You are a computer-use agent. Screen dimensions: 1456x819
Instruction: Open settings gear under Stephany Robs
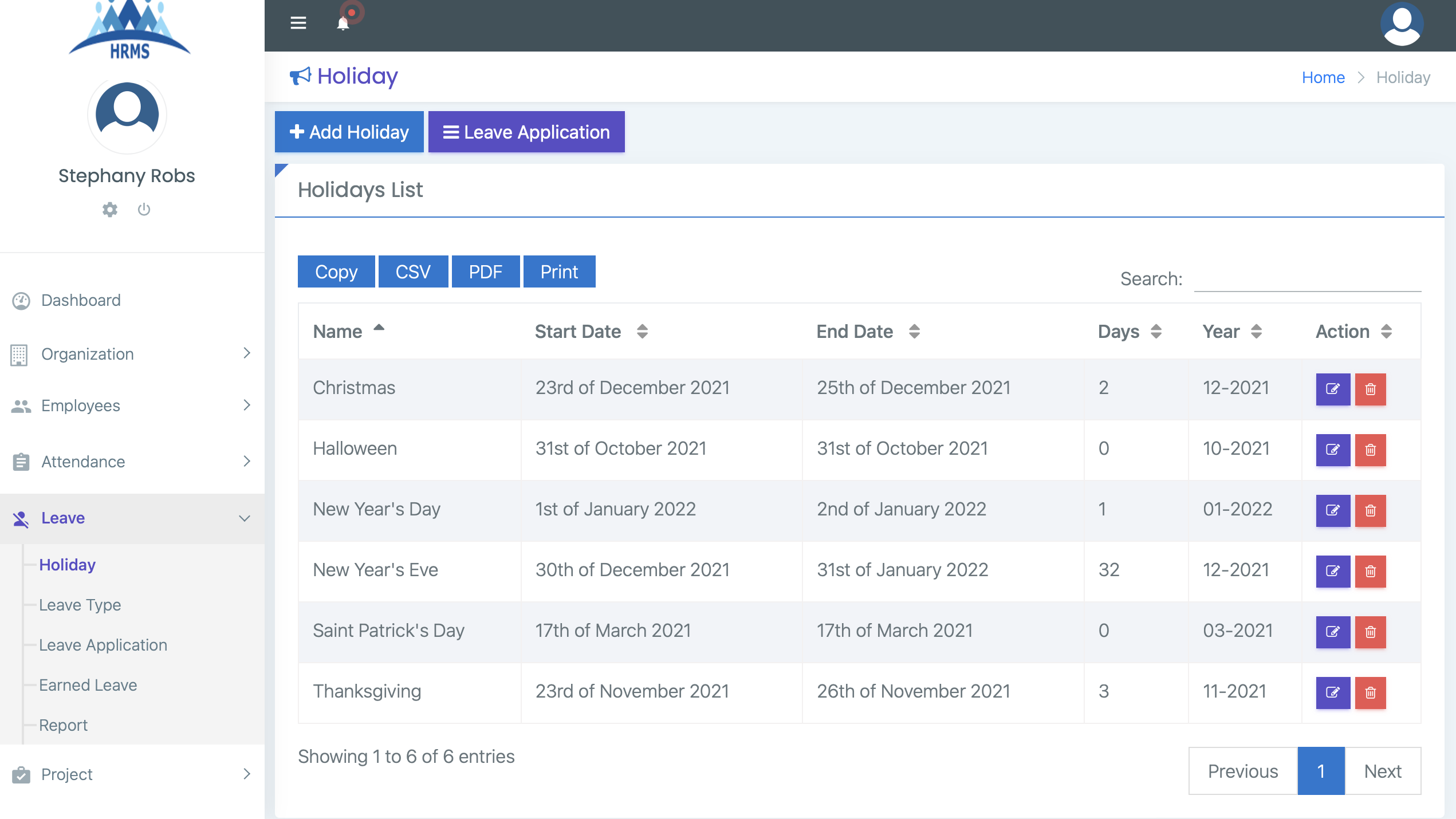tap(110, 210)
